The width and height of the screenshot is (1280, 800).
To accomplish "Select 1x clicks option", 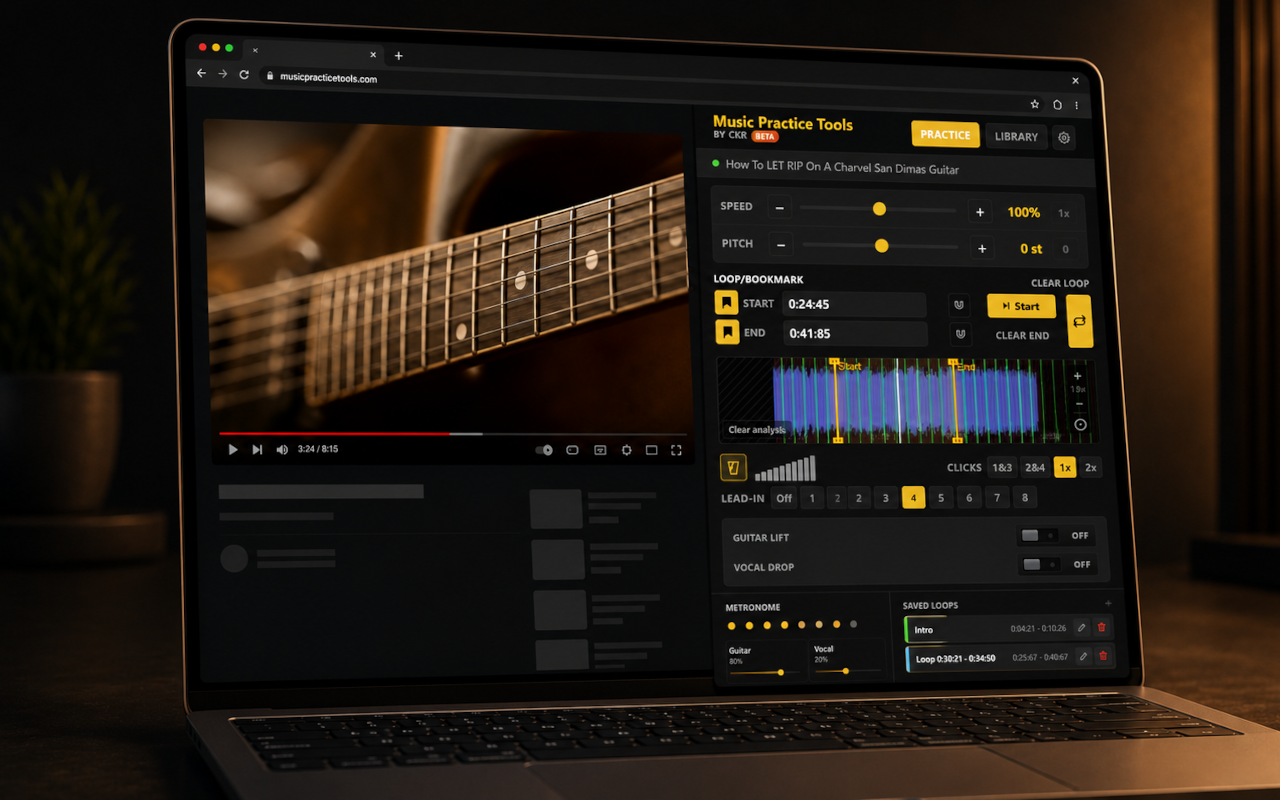I will pyautogui.click(x=1065, y=467).
